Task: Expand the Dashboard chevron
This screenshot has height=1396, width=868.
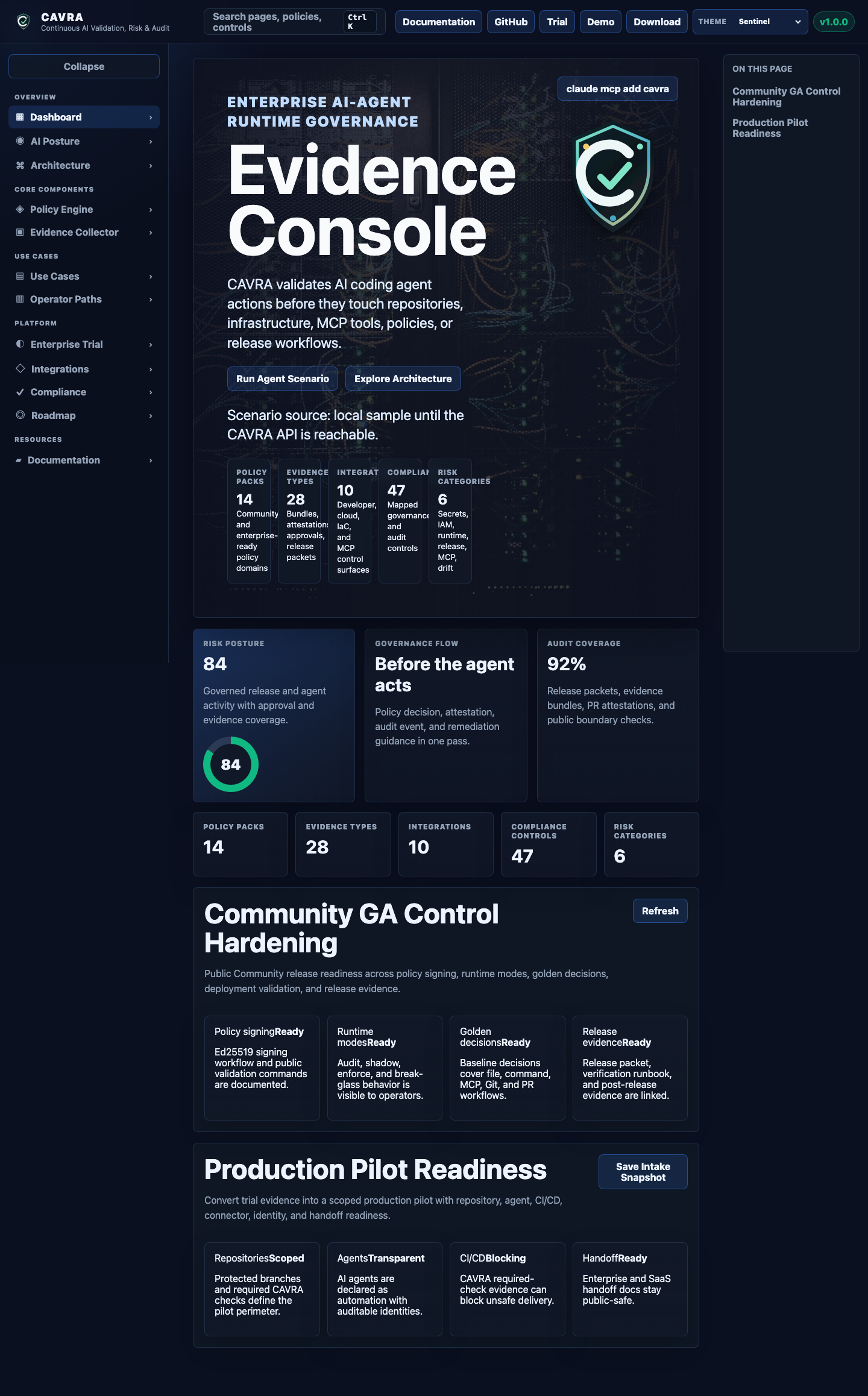Action: (x=151, y=118)
